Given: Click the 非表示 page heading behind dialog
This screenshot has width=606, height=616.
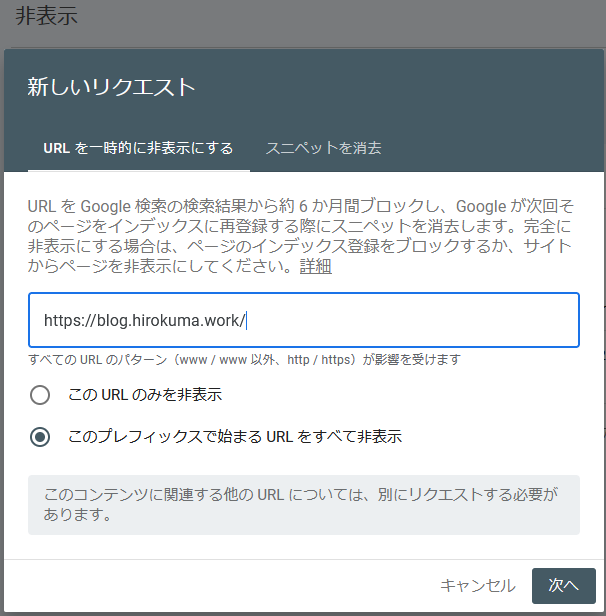Looking at the screenshot, I should (x=46, y=16).
